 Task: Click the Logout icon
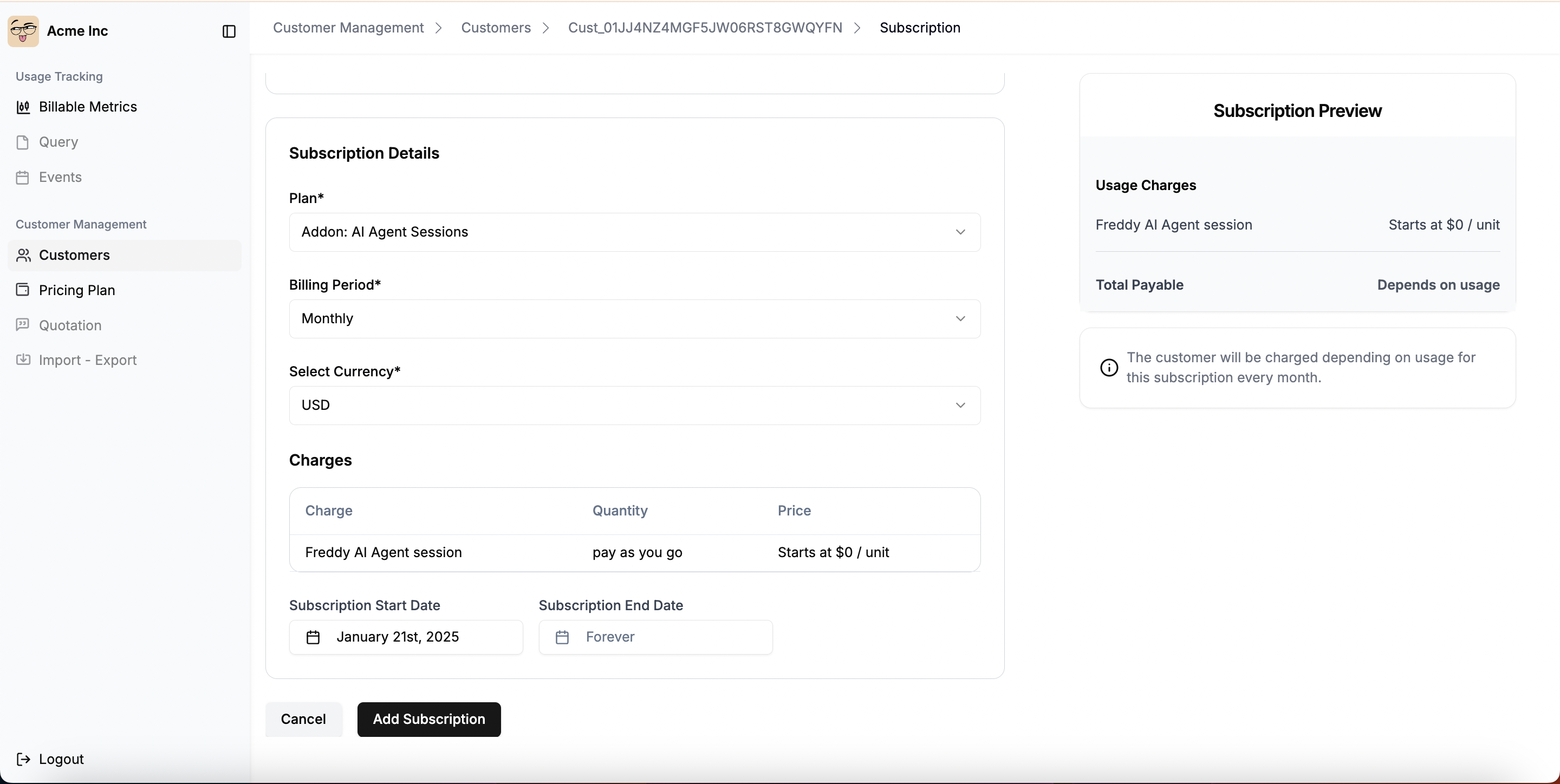pyautogui.click(x=24, y=759)
